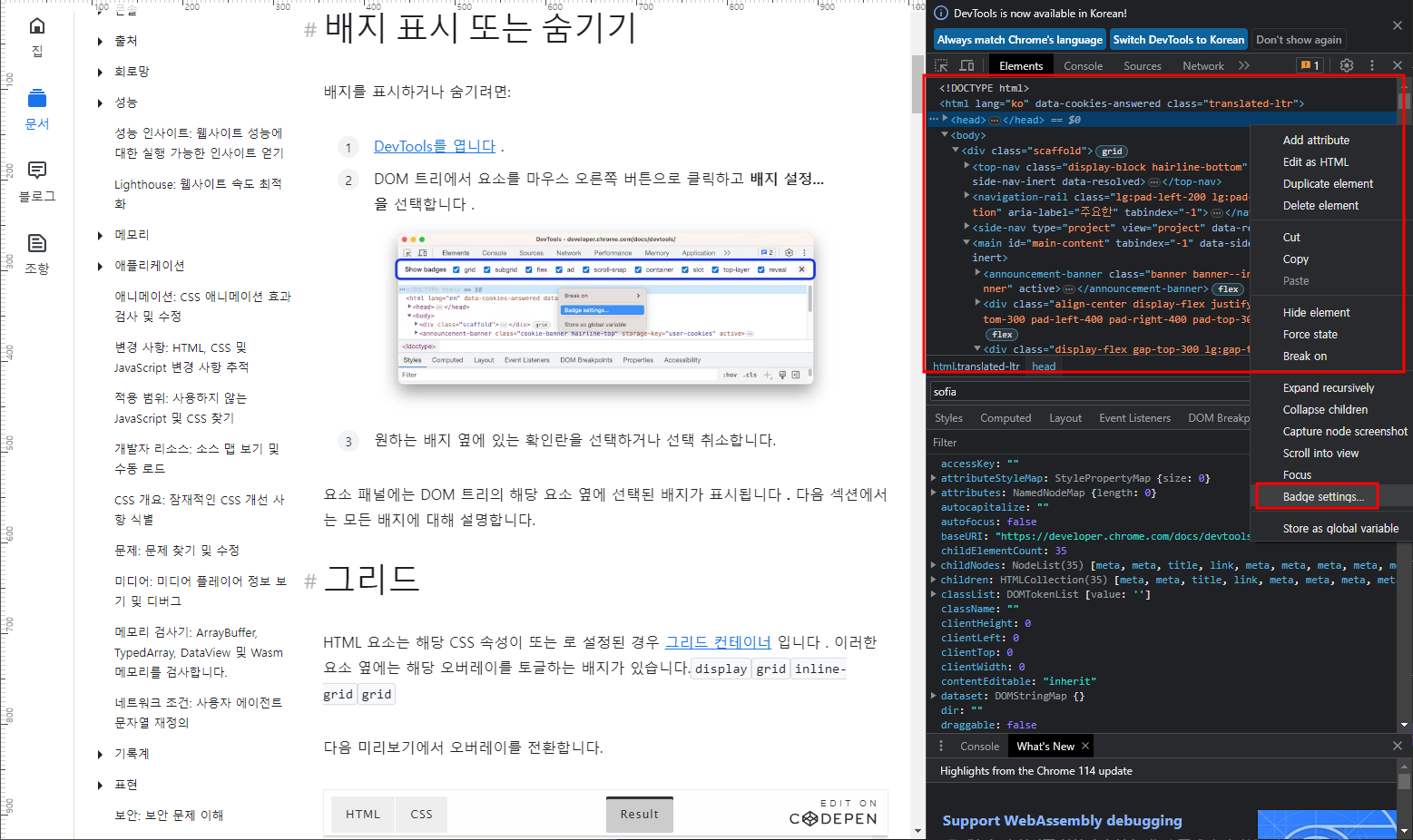Screen dimensions: 1413x840
Task: Select the CodePen Result button
Action: (x=640, y=814)
